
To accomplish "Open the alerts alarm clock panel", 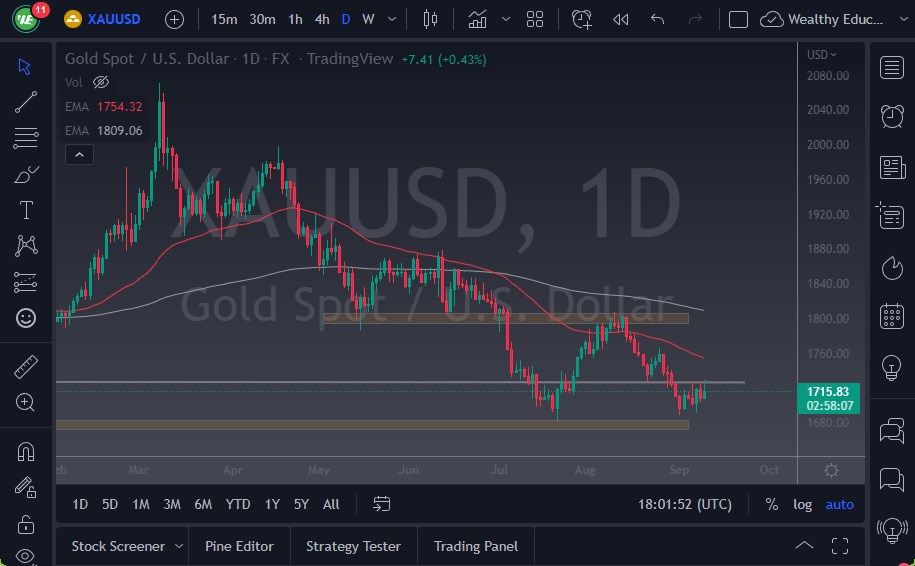I will tap(892, 116).
